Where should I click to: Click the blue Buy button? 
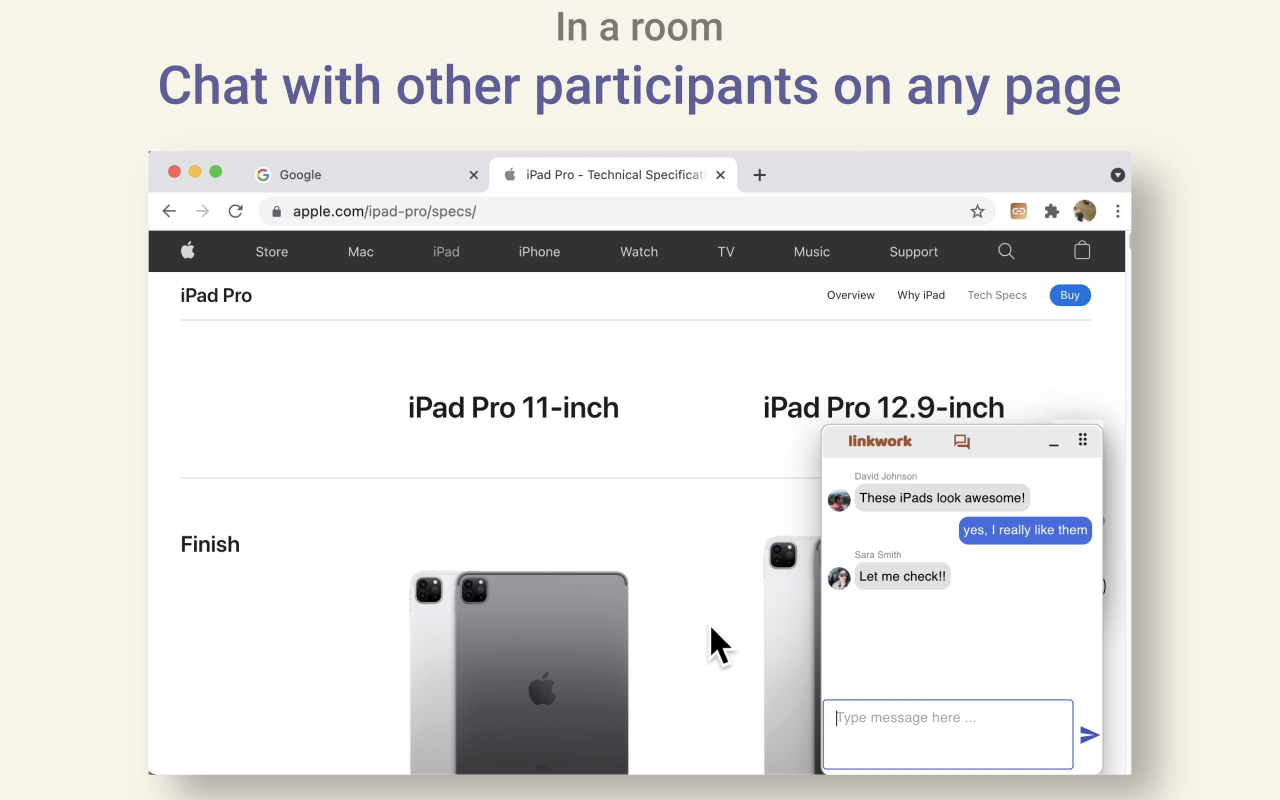1070,295
